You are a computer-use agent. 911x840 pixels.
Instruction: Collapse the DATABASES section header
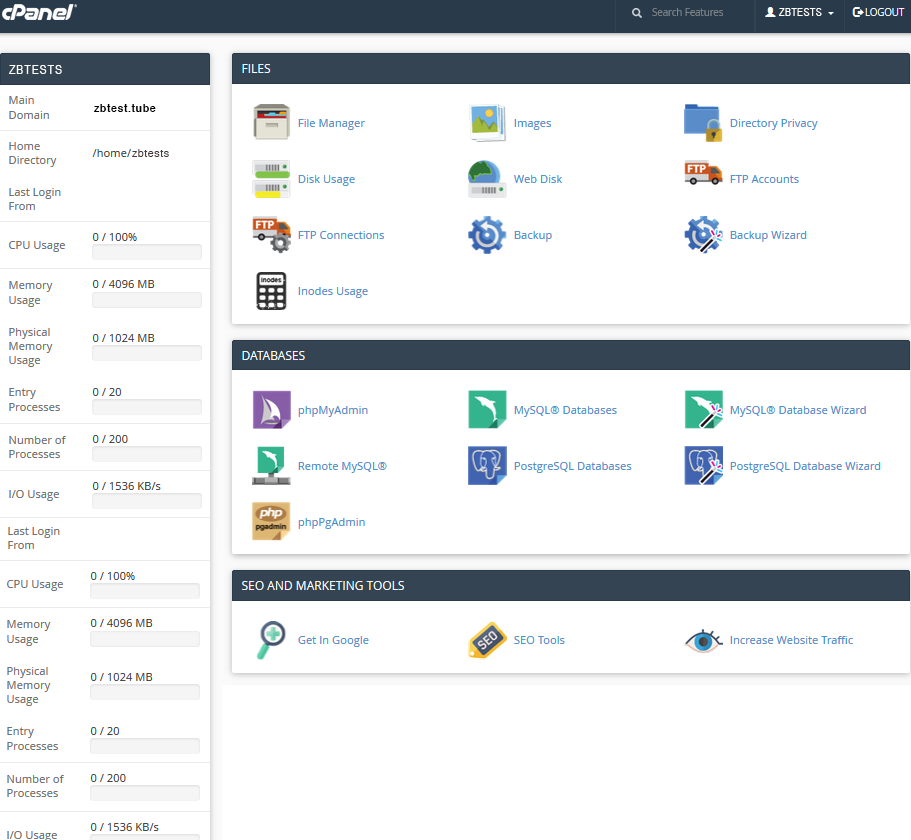pos(570,355)
